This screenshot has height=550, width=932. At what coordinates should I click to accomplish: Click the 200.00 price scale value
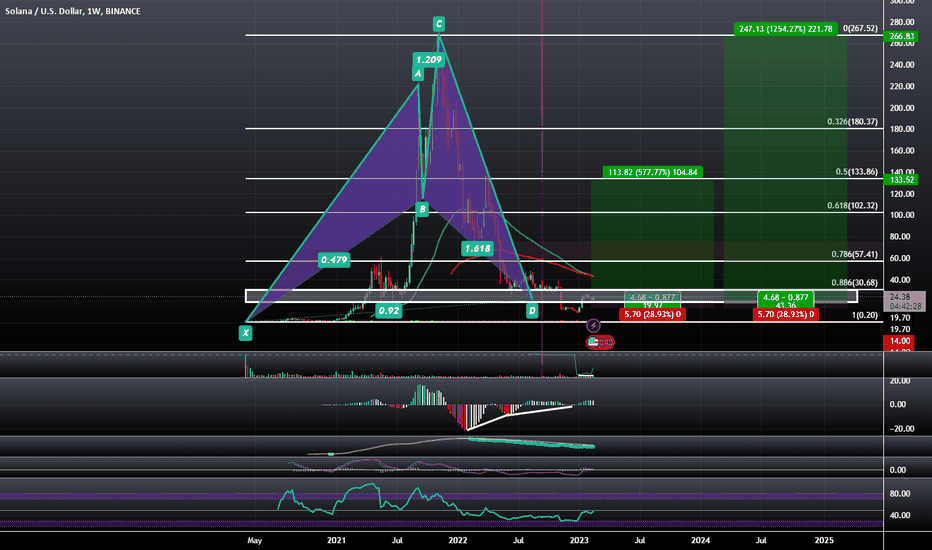tap(902, 108)
